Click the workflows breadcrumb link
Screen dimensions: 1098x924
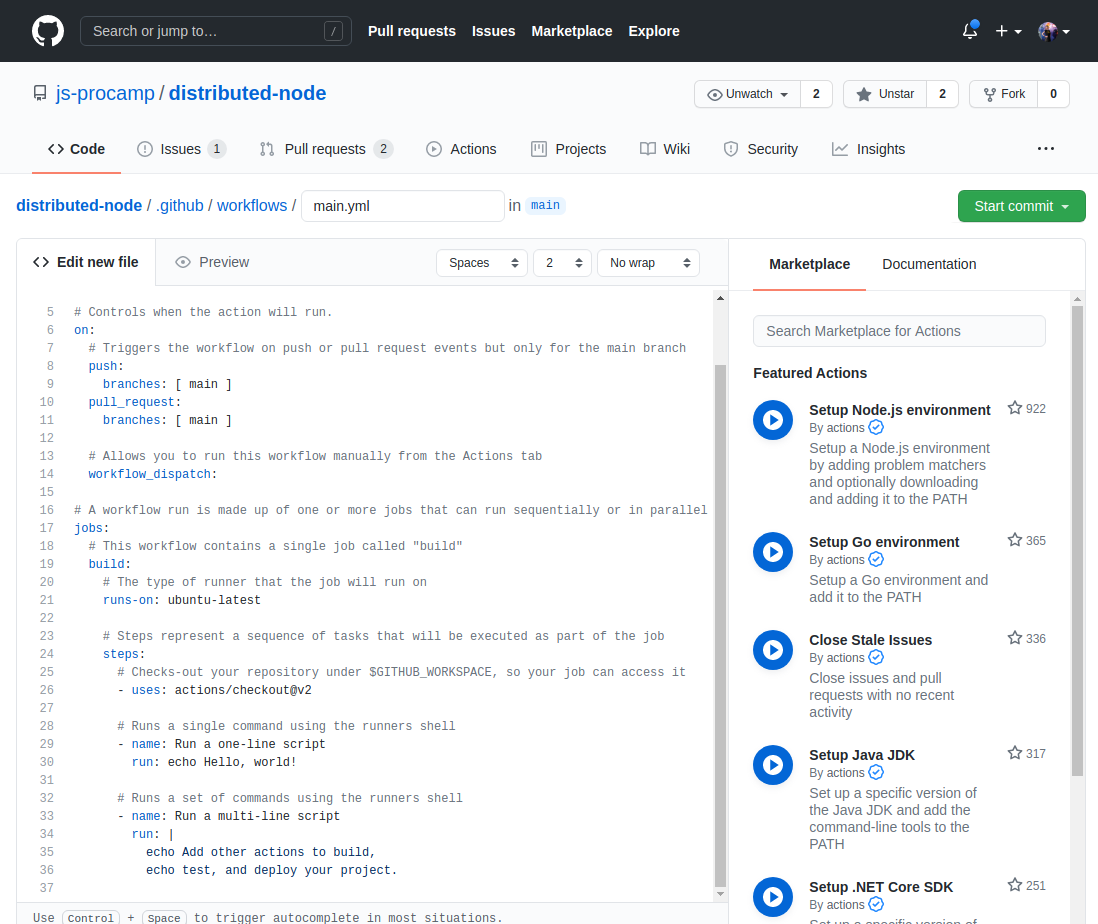pyautogui.click(x=252, y=206)
